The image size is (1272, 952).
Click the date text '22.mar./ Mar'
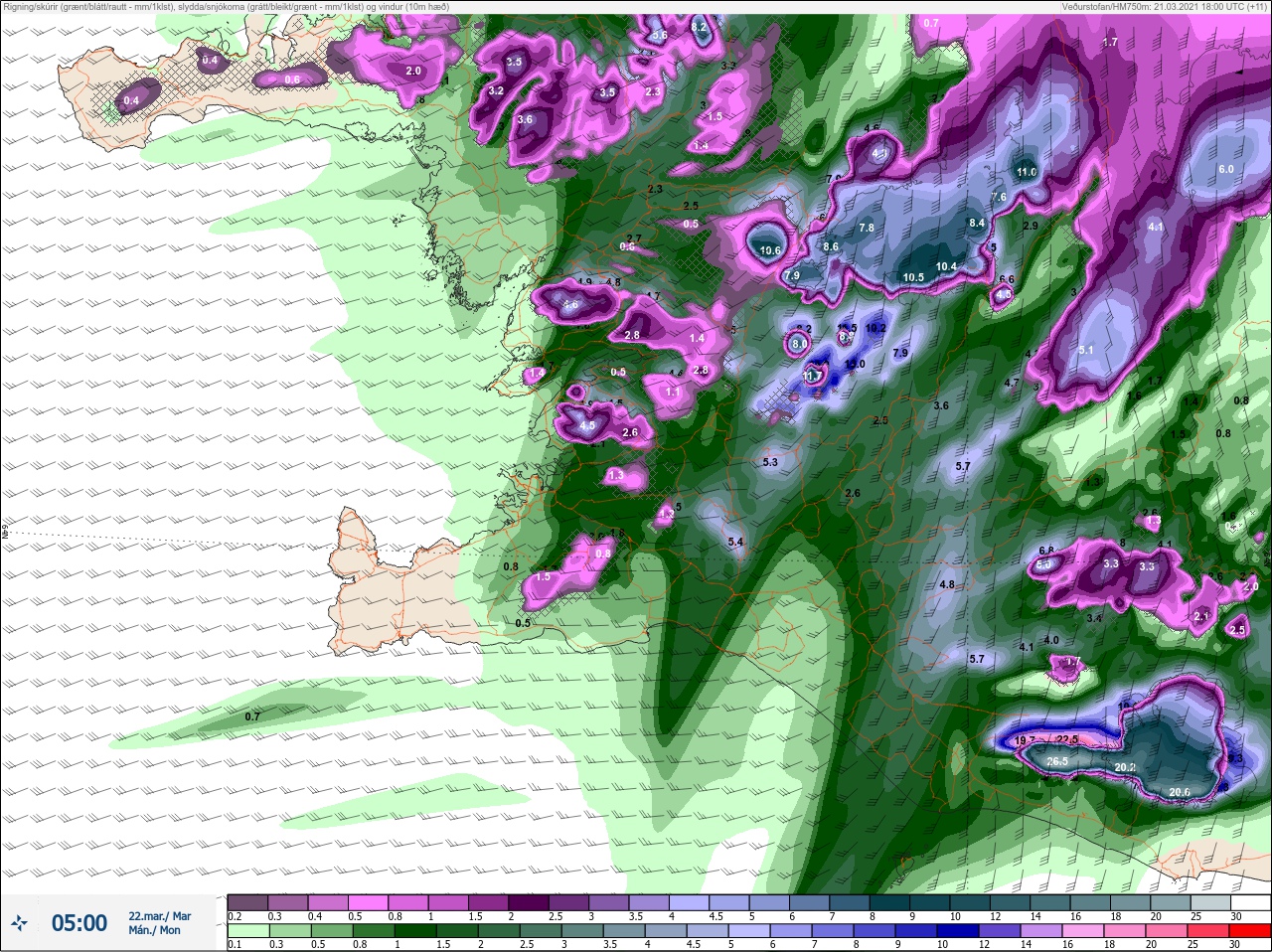159,916
